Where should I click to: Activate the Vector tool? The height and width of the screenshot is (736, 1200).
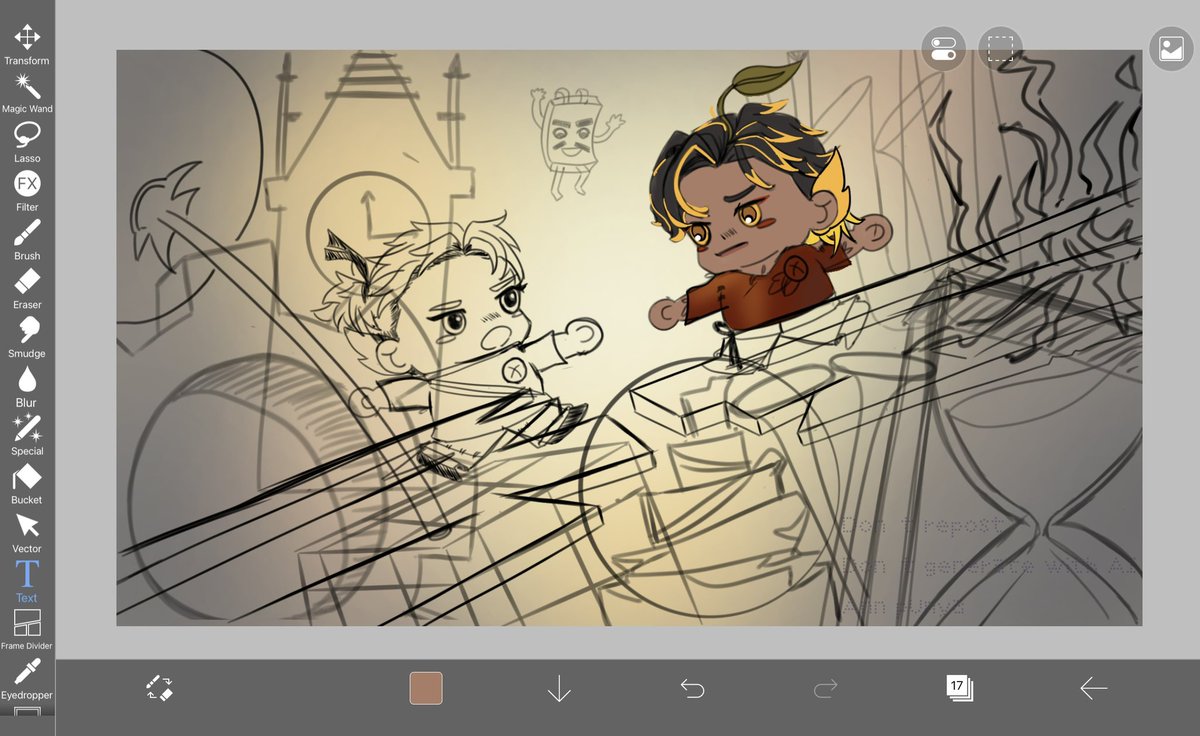27,533
